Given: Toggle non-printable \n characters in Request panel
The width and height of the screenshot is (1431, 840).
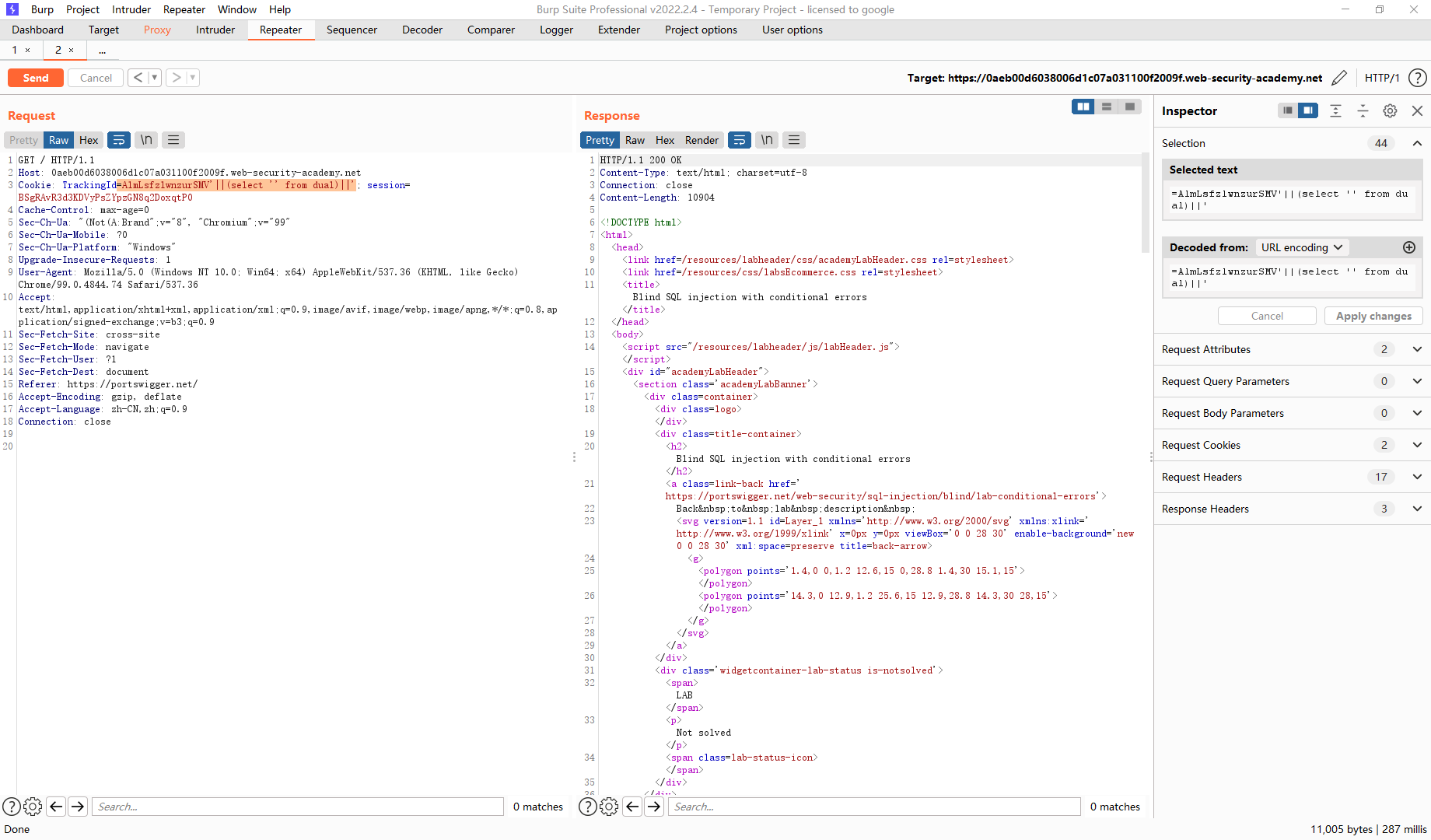Looking at the screenshot, I should click(146, 140).
